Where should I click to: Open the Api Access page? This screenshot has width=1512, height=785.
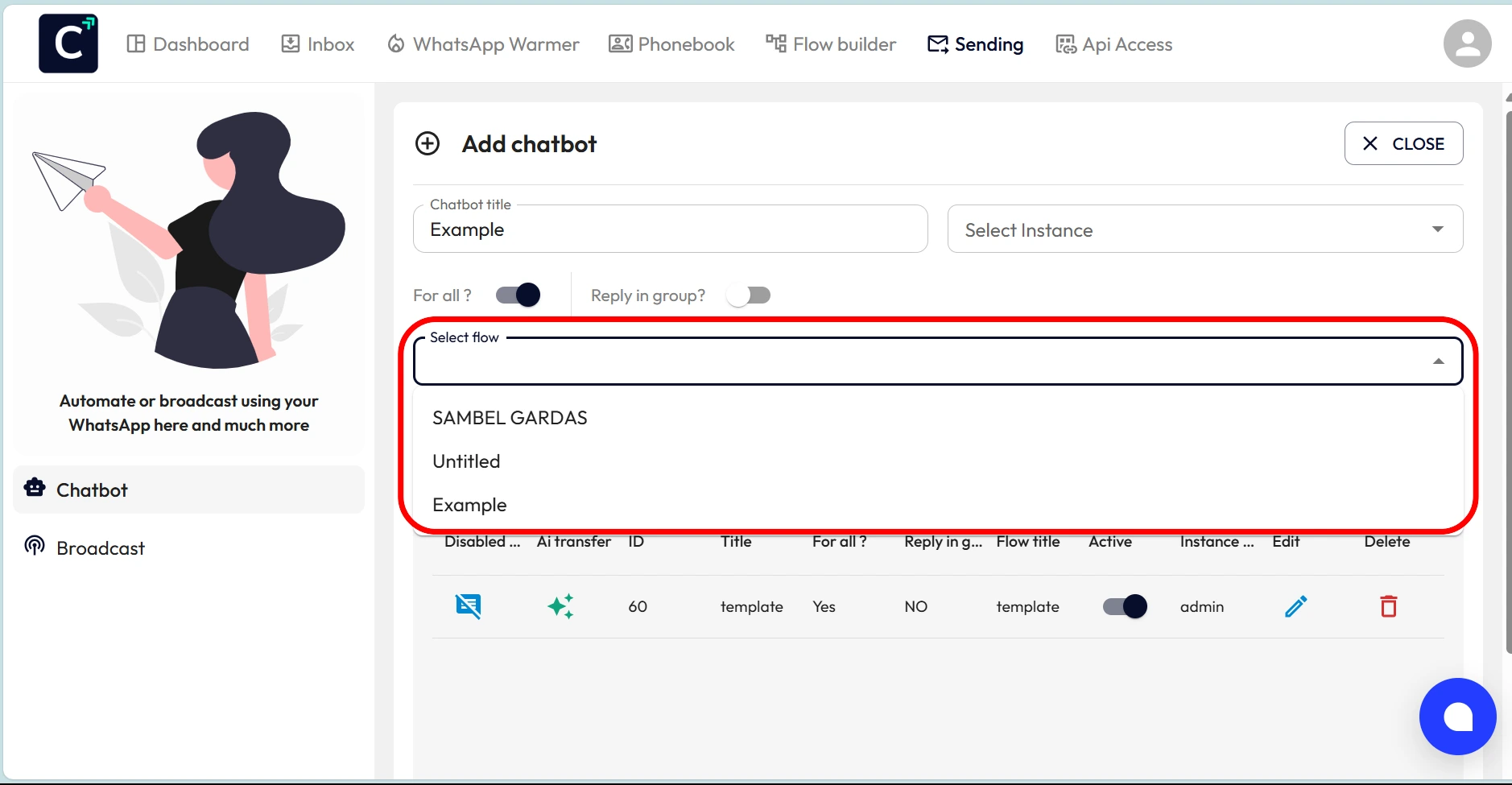coord(1113,44)
